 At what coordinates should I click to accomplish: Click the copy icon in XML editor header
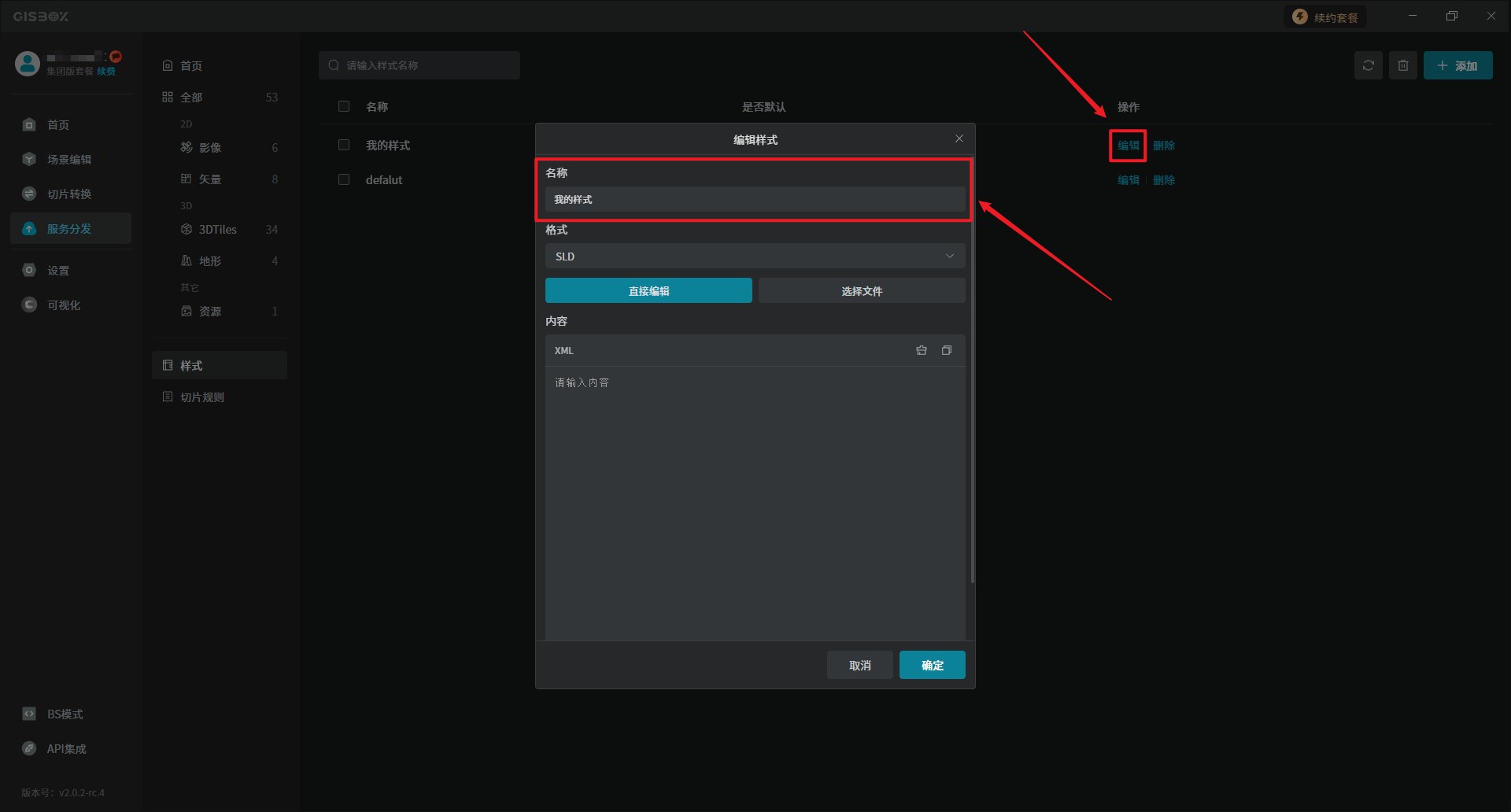946,350
